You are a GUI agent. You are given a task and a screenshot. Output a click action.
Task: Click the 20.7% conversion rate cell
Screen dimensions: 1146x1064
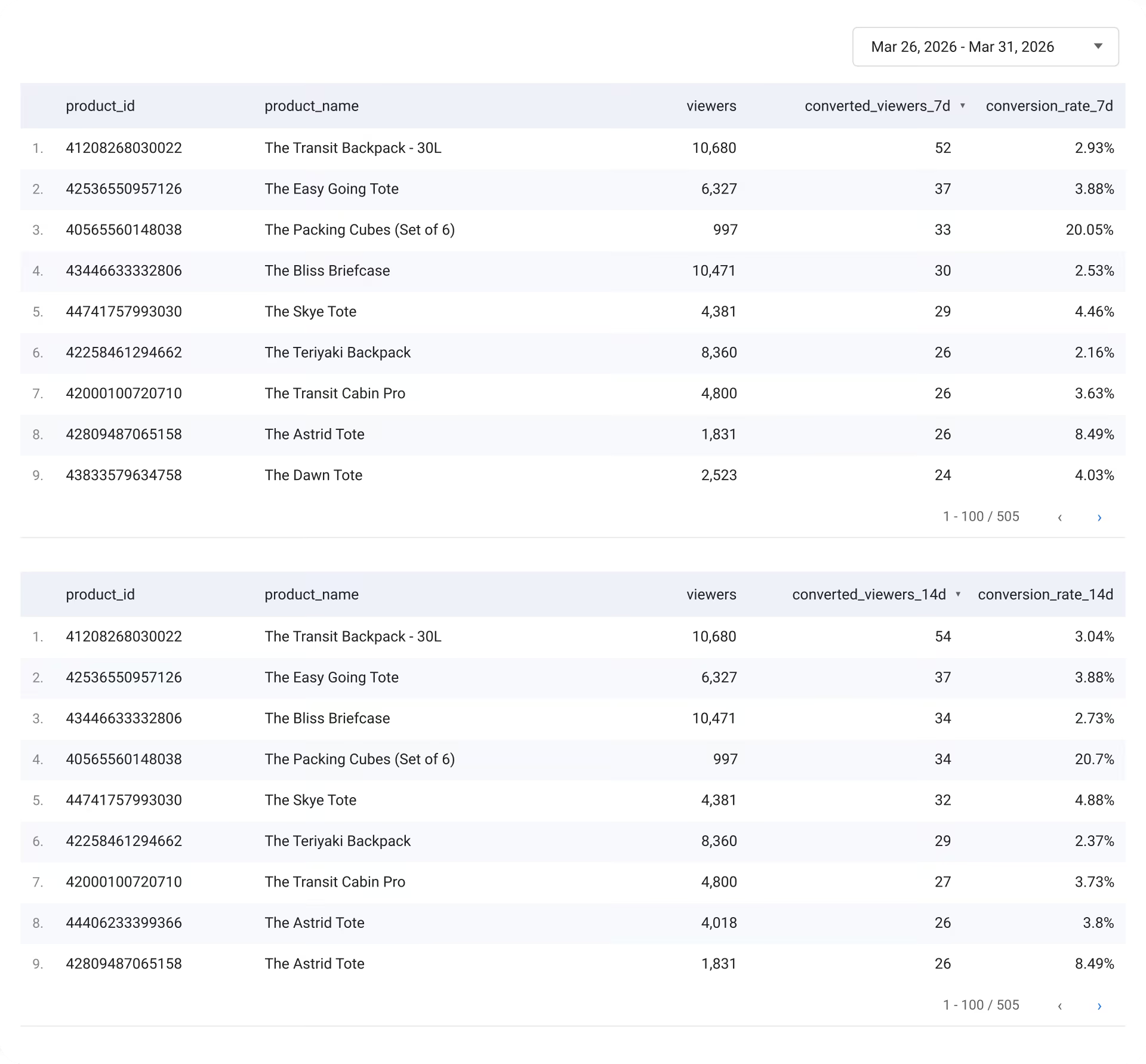click(x=1094, y=759)
